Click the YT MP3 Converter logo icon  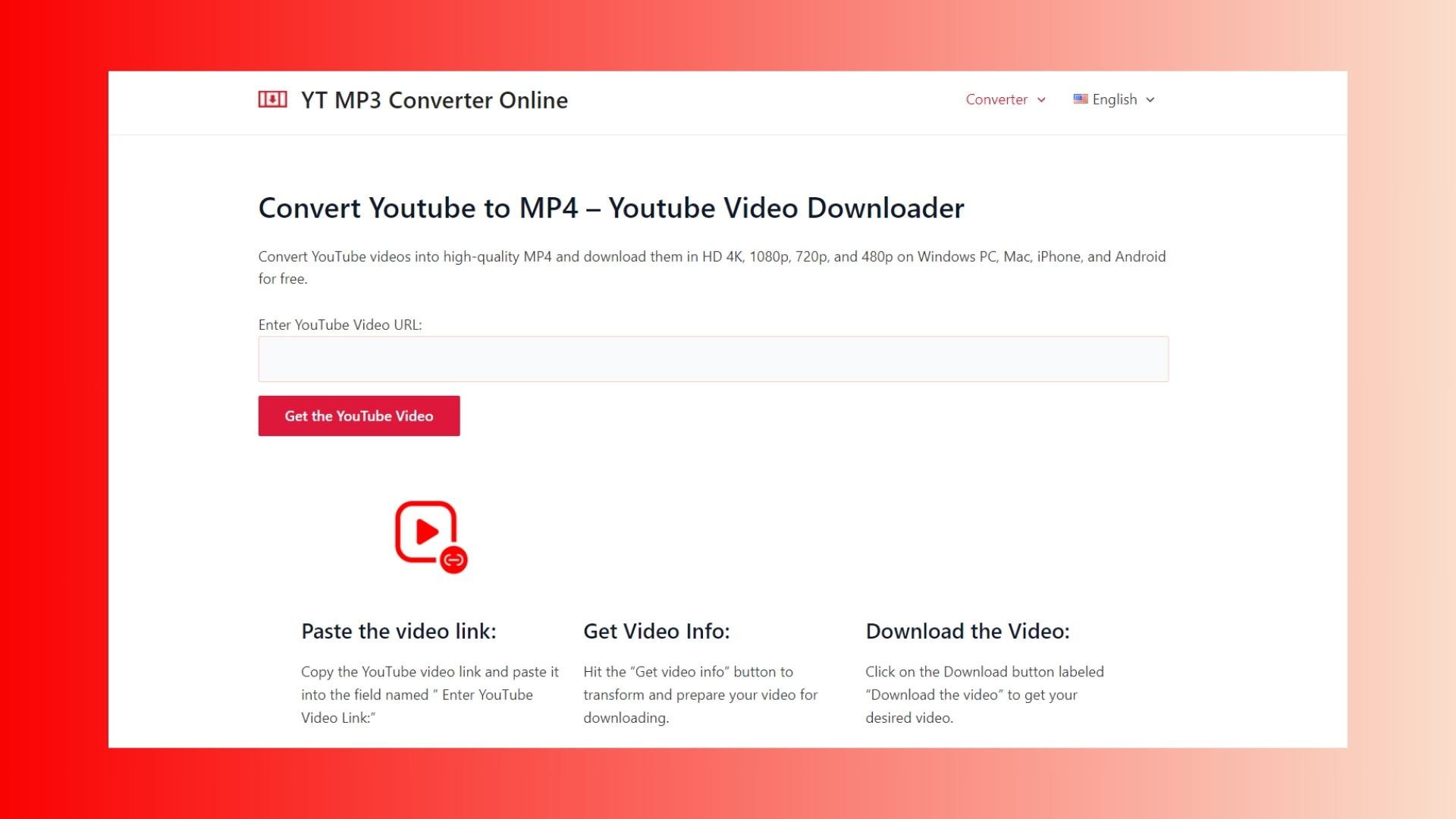click(272, 99)
